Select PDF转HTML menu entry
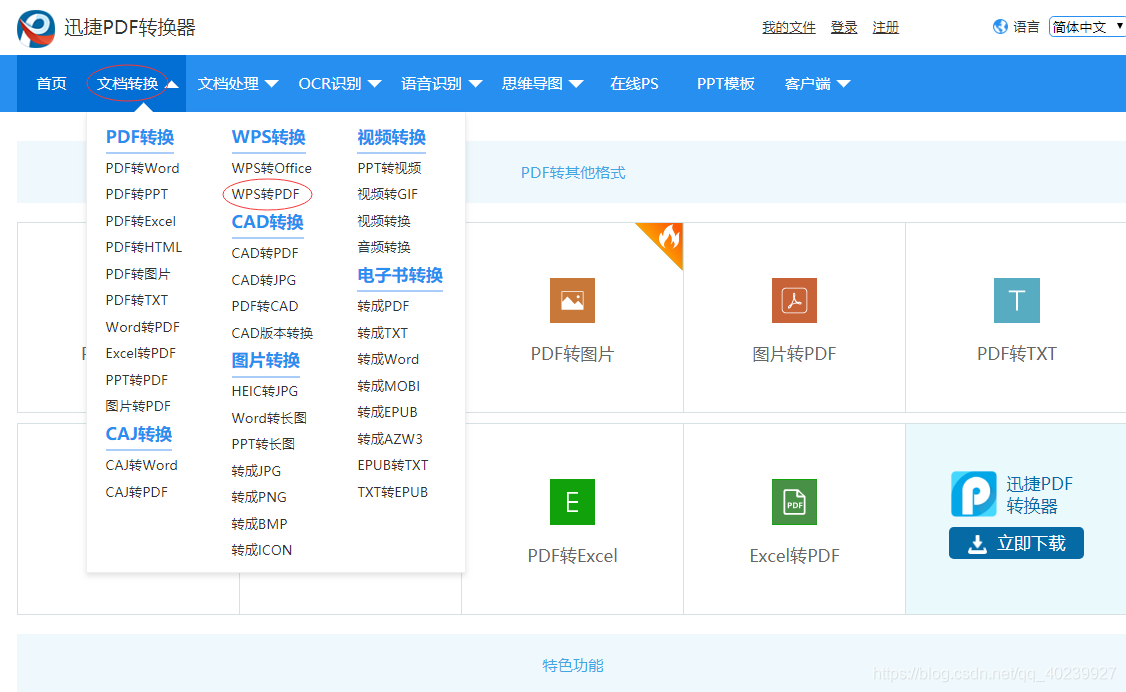1126x692 pixels. 144,248
